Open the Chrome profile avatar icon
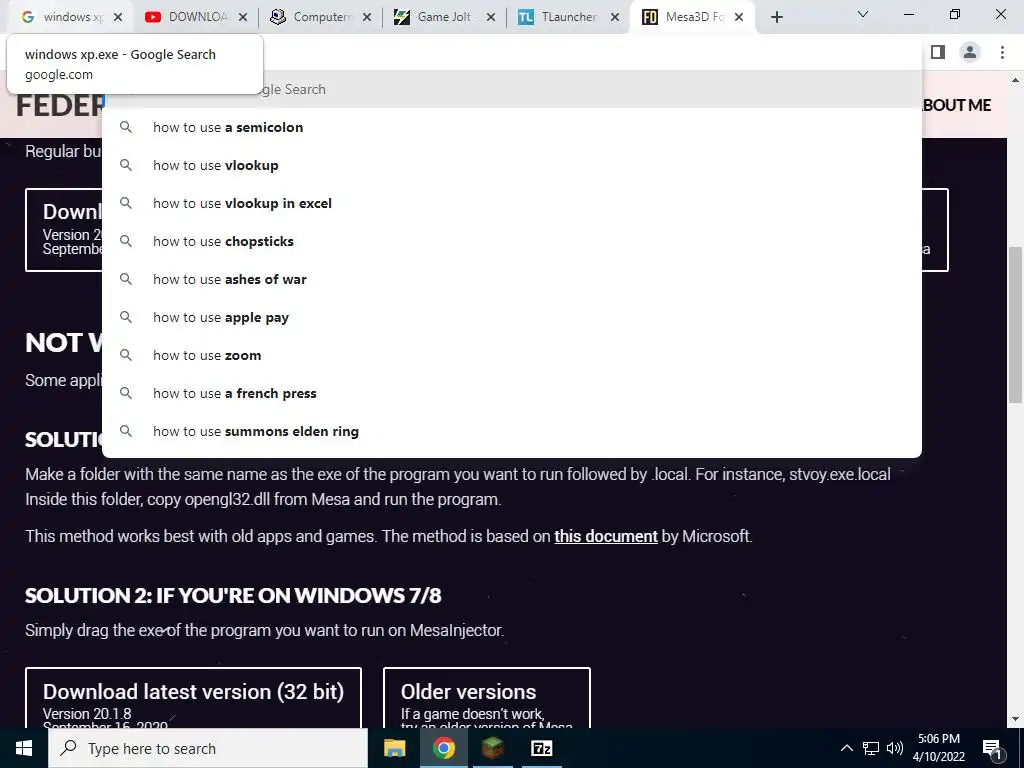The height and width of the screenshot is (768, 1024). [970, 52]
